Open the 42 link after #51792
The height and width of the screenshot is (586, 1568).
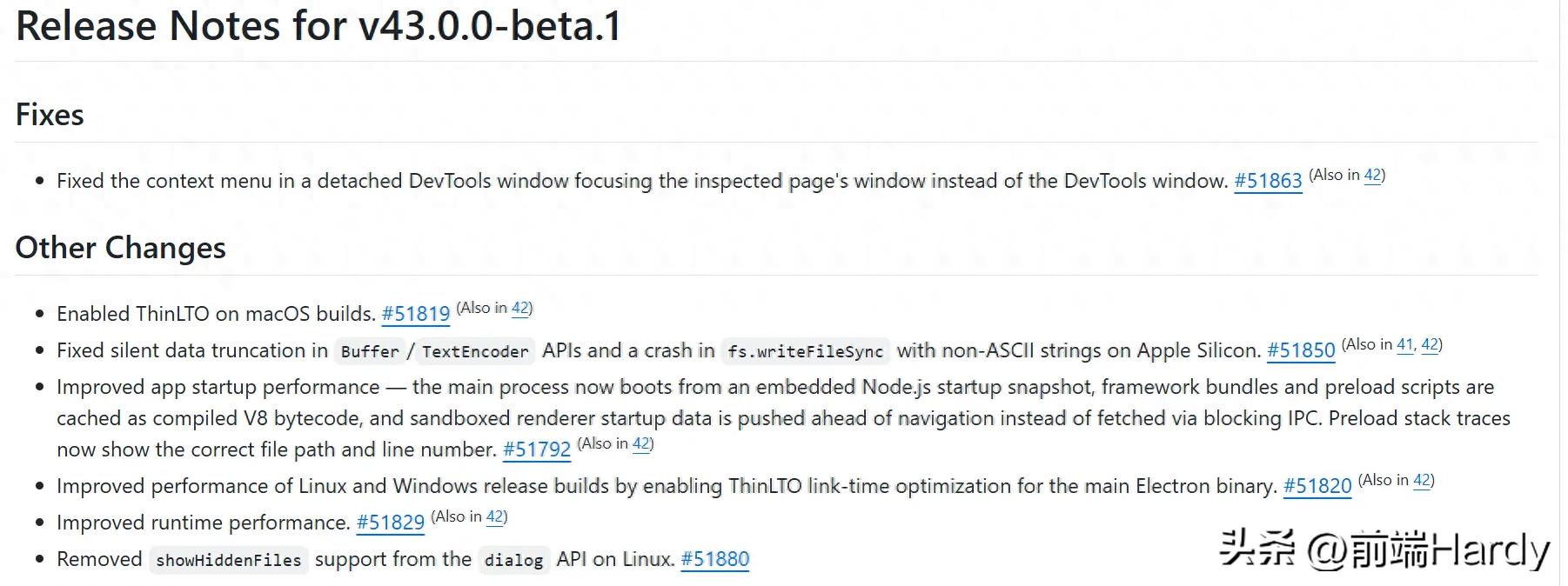pyautogui.click(x=641, y=443)
